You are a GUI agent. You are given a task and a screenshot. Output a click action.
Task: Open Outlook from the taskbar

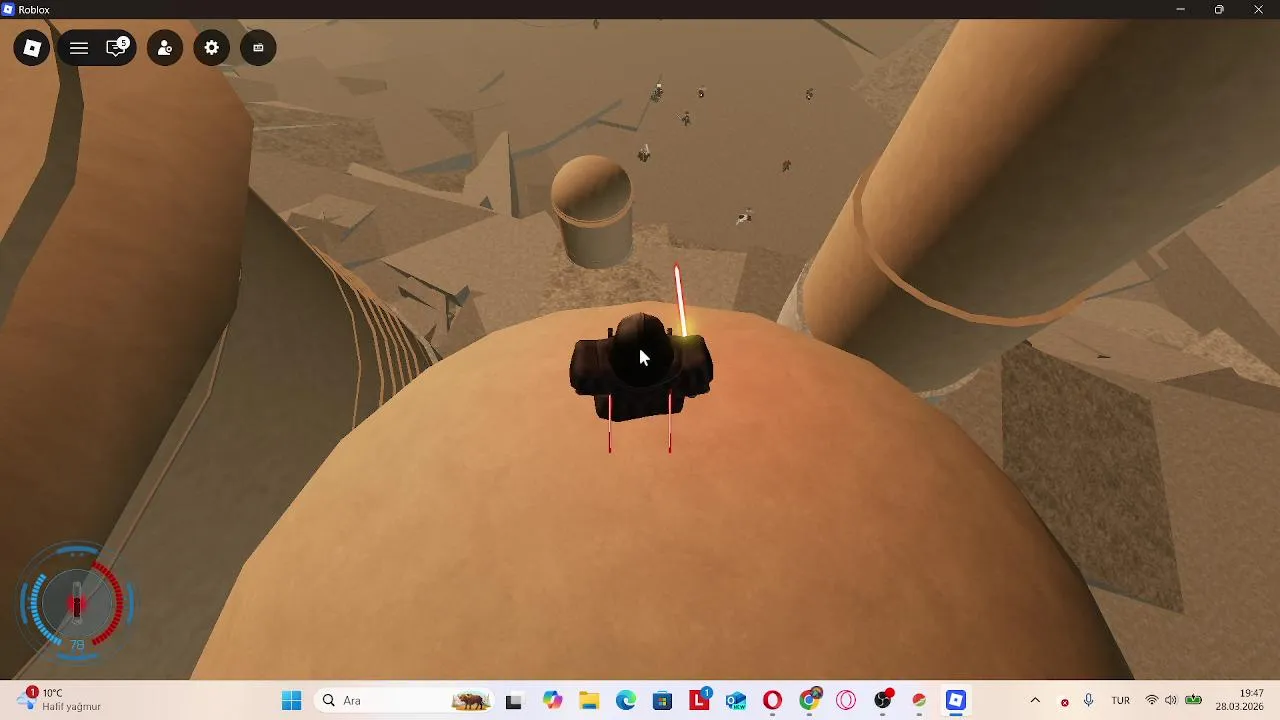pyautogui.click(x=736, y=701)
